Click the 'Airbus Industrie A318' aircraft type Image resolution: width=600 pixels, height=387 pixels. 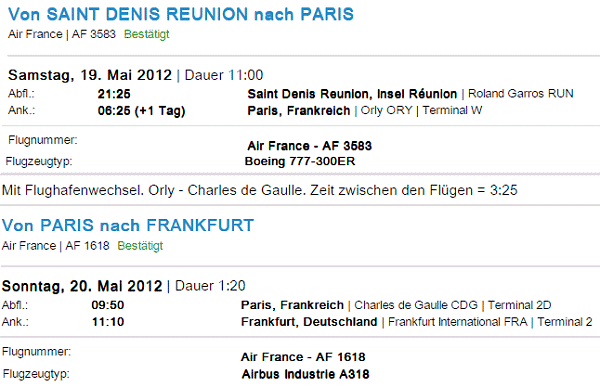[x=305, y=374]
